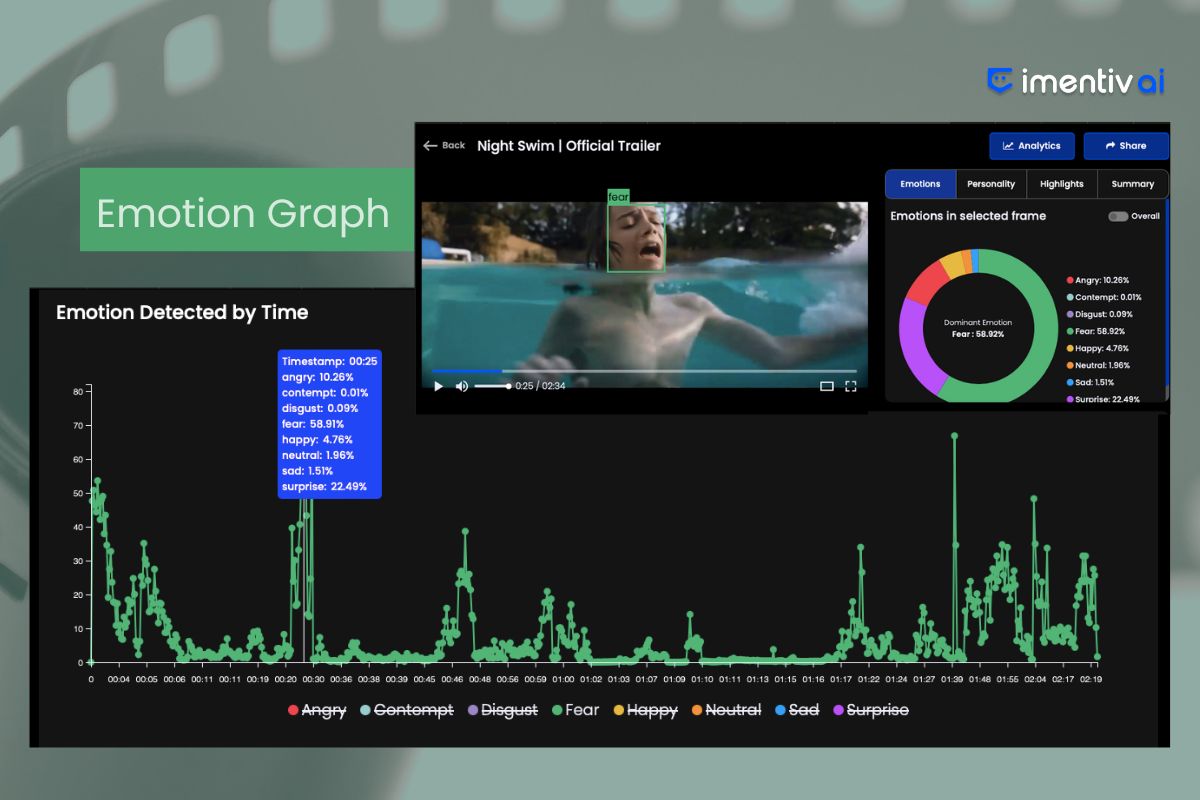Screen dimensions: 1200x800
Task: Adjust the video volume slider
Action: [x=492, y=386]
